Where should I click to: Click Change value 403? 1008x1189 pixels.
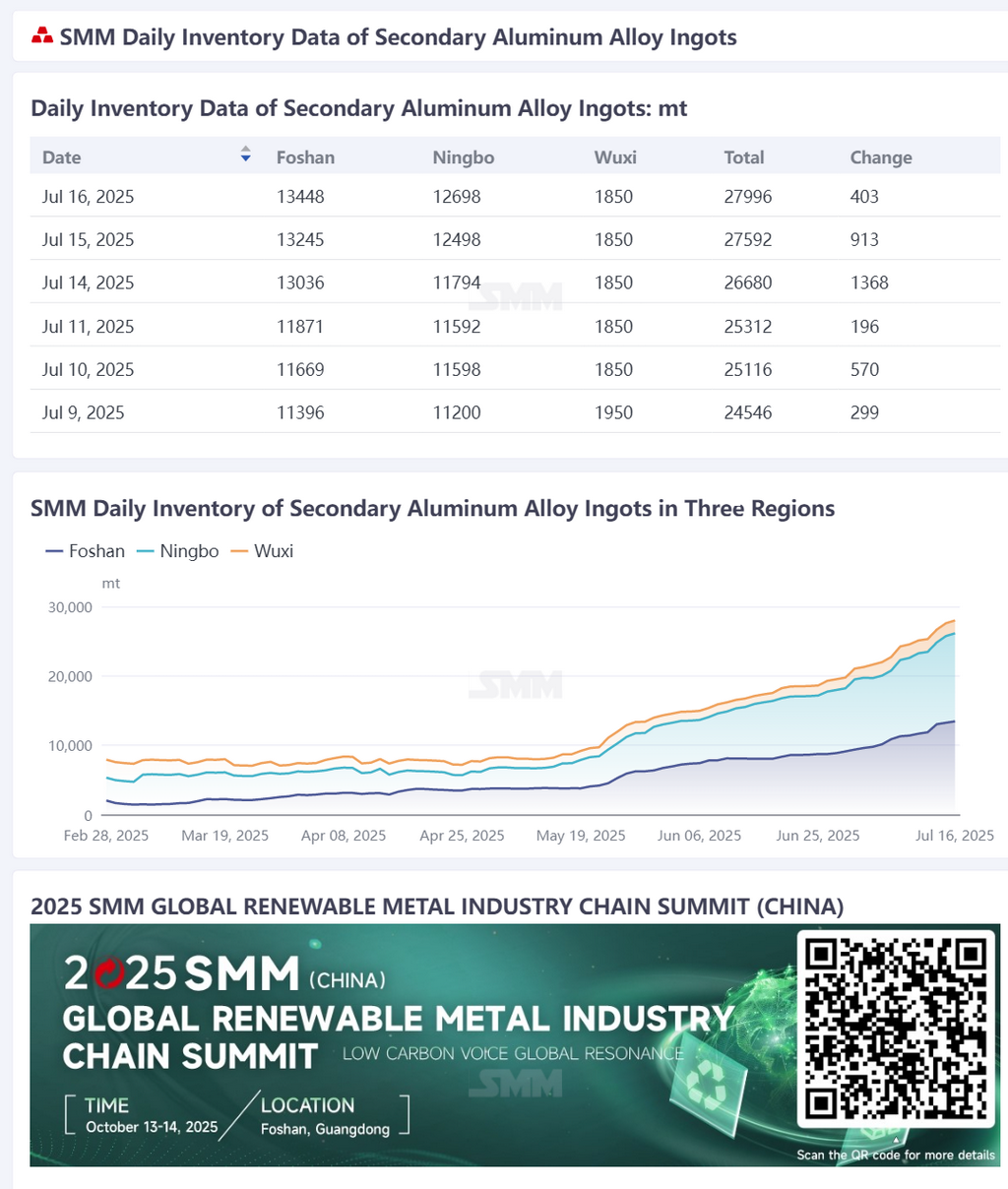864,197
